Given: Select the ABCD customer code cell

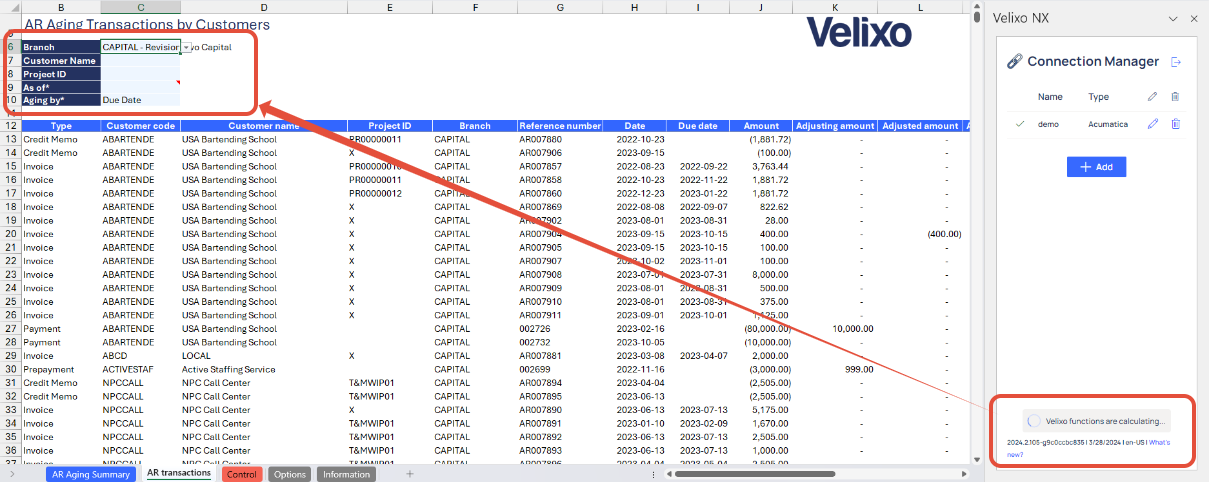Looking at the screenshot, I should [x=140, y=355].
